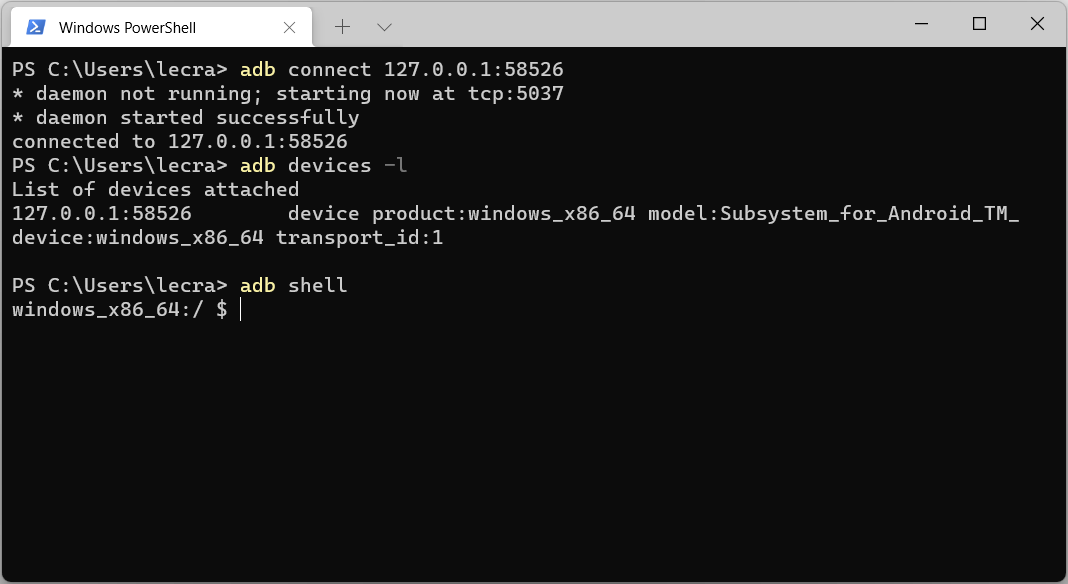Select the Windows PowerShell tab title

tap(127, 28)
